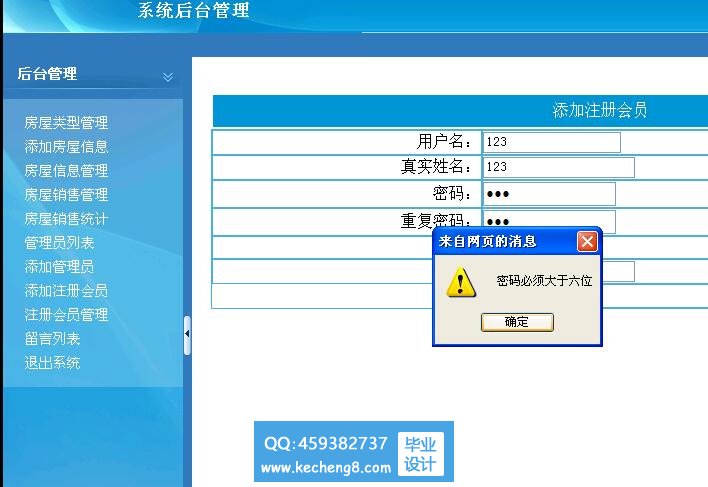Click 确定 in the alert dialog
Viewport: 708px width, 487px height.
click(x=517, y=322)
